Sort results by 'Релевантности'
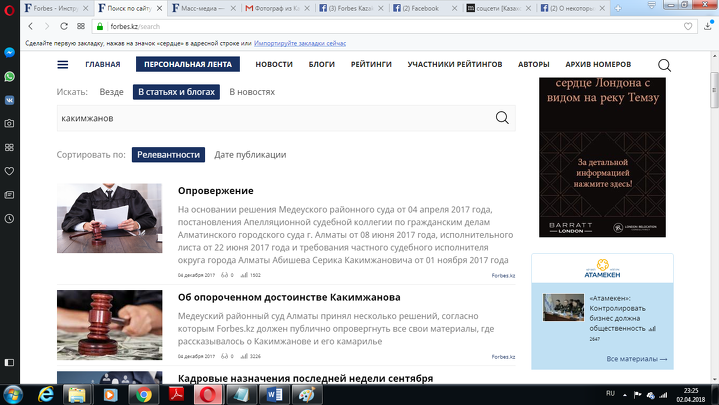The image size is (719, 405). [x=168, y=155]
